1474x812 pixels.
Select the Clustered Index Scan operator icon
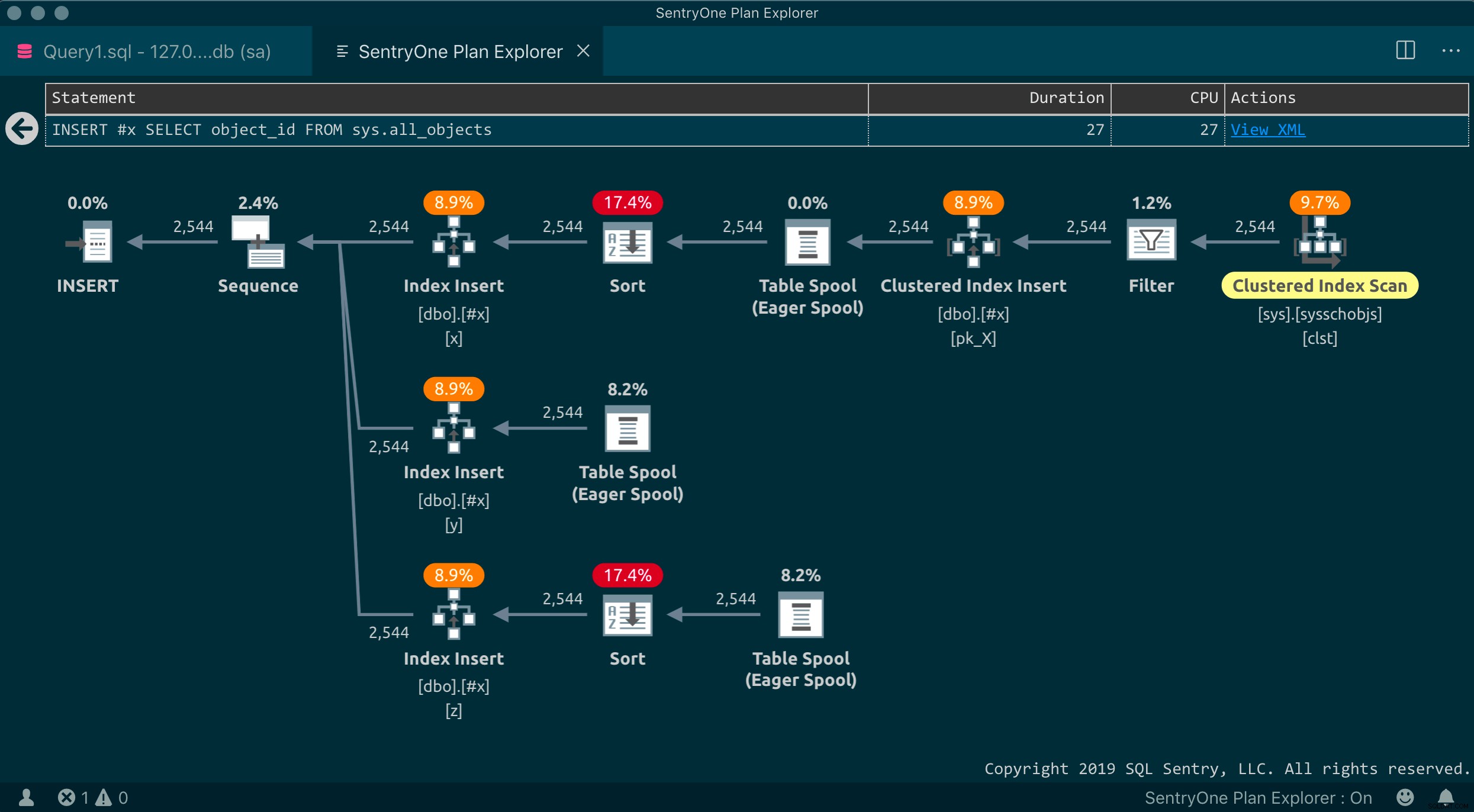pos(1319,241)
